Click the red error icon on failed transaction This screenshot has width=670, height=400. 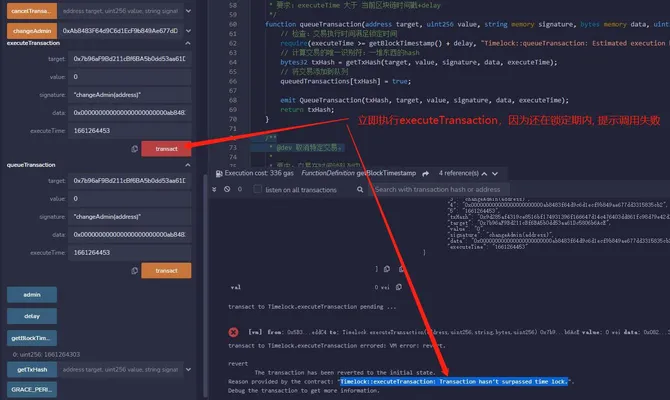click(233, 332)
